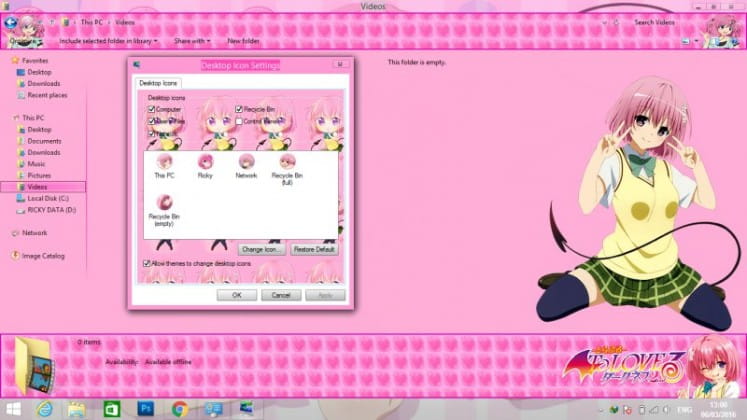The height and width of the screenshot is (420, 747).
Task: Click the Apply button
Action: (325, 295)
